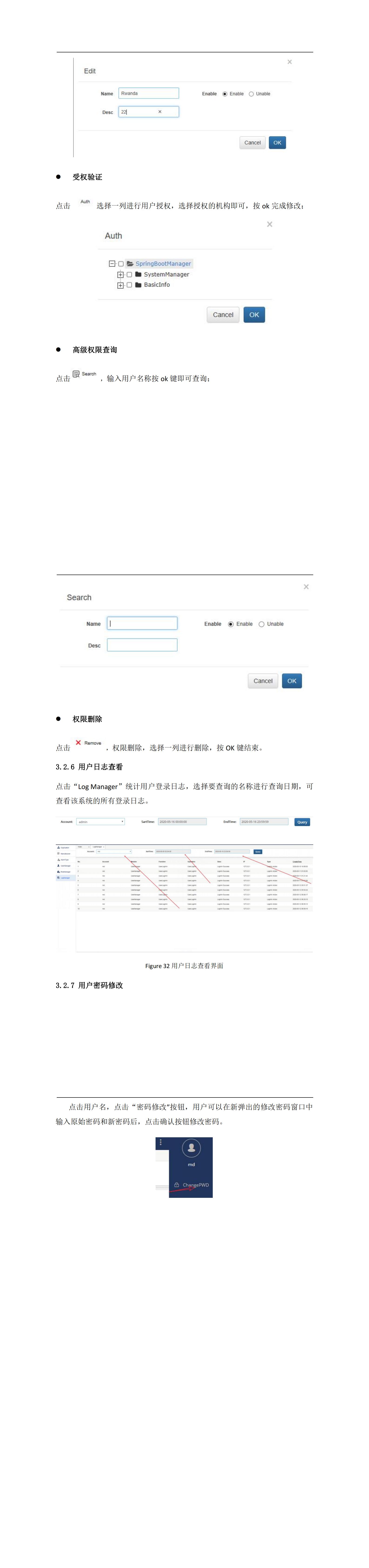
Task: Click the ChangePWD link
Action: (x=196, y=1185)
